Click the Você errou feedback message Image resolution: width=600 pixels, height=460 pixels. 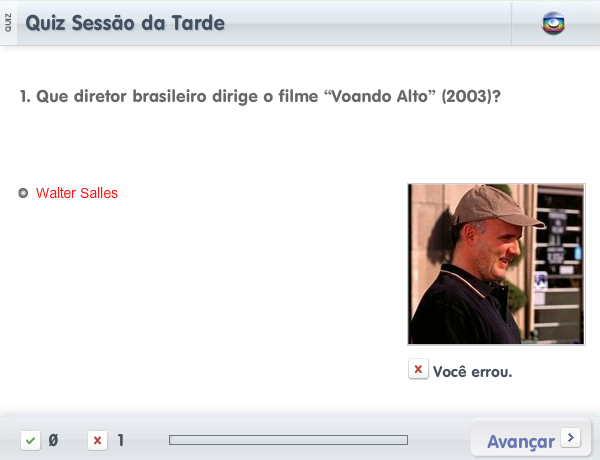472,372
